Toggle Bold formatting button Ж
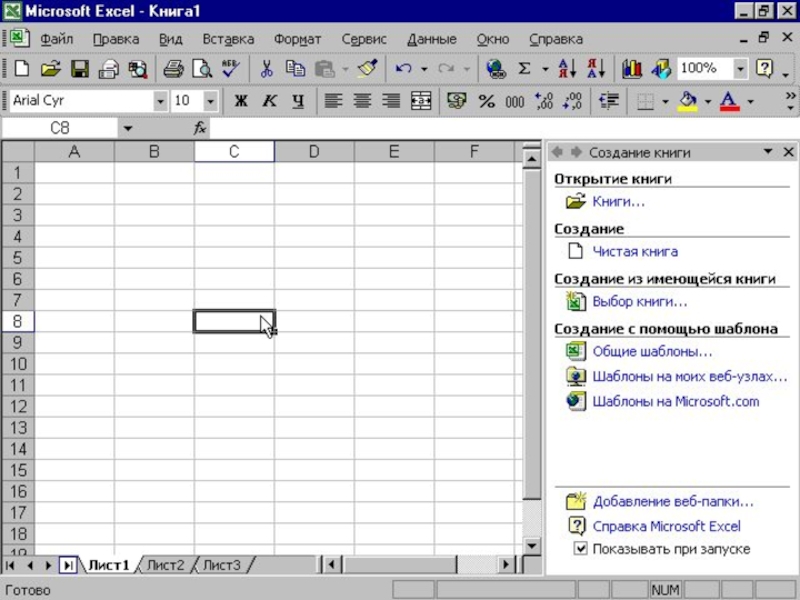Image resolution: width=800 pixels, height=600 pixels. (241, 101)
